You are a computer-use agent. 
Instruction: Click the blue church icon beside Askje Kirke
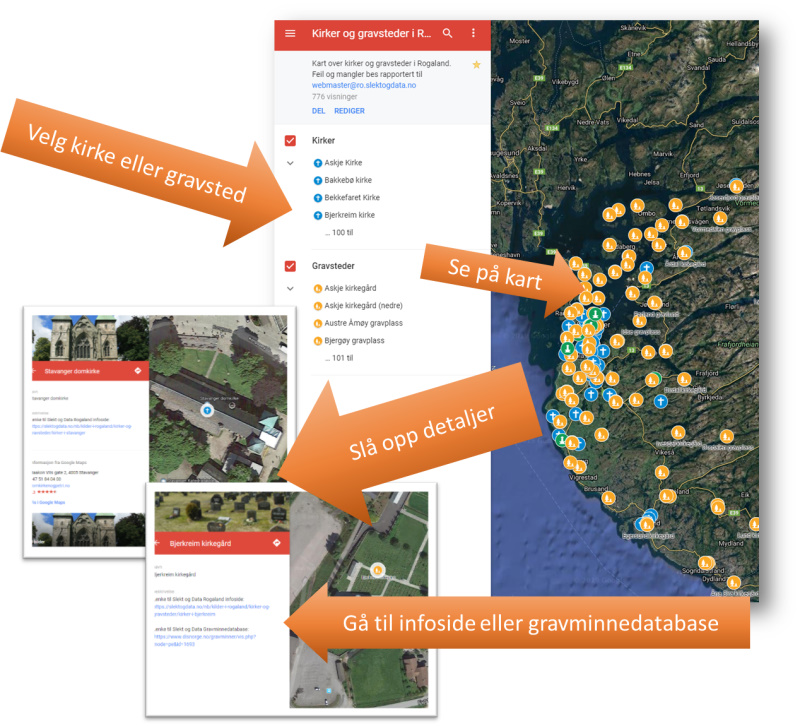click(x=317, y=163)
